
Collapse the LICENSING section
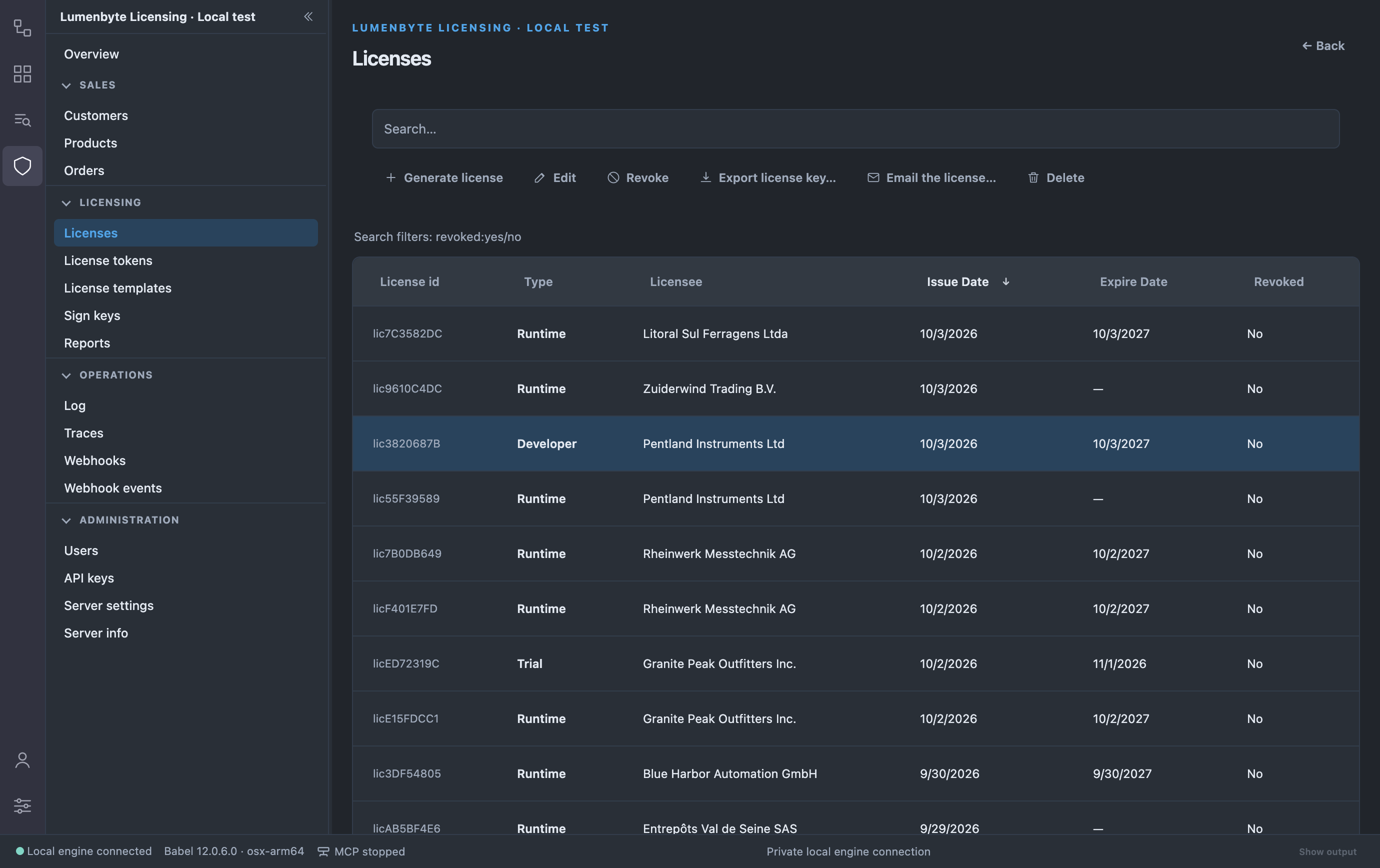point(66,203)
